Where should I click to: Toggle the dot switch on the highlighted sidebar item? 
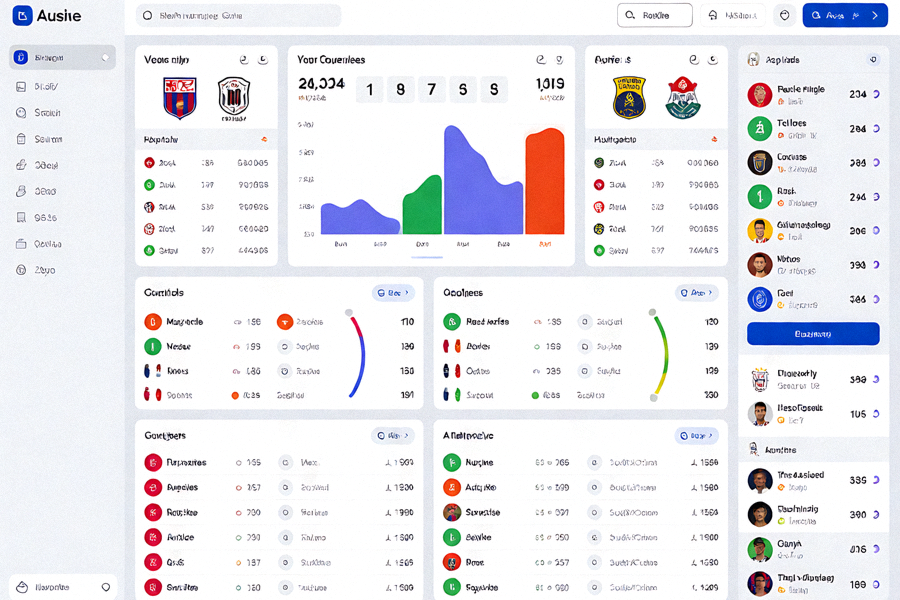pyautogui.click(x=106, y=57)
